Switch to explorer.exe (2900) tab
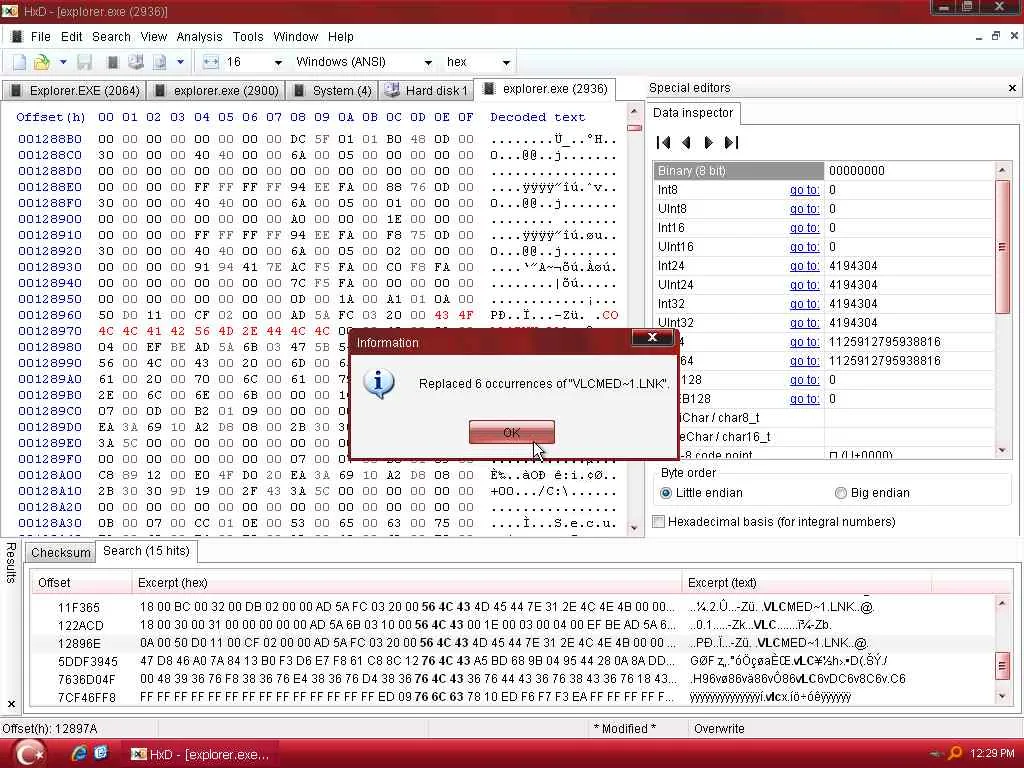The image size is (1024, 768). pos(216,91)
